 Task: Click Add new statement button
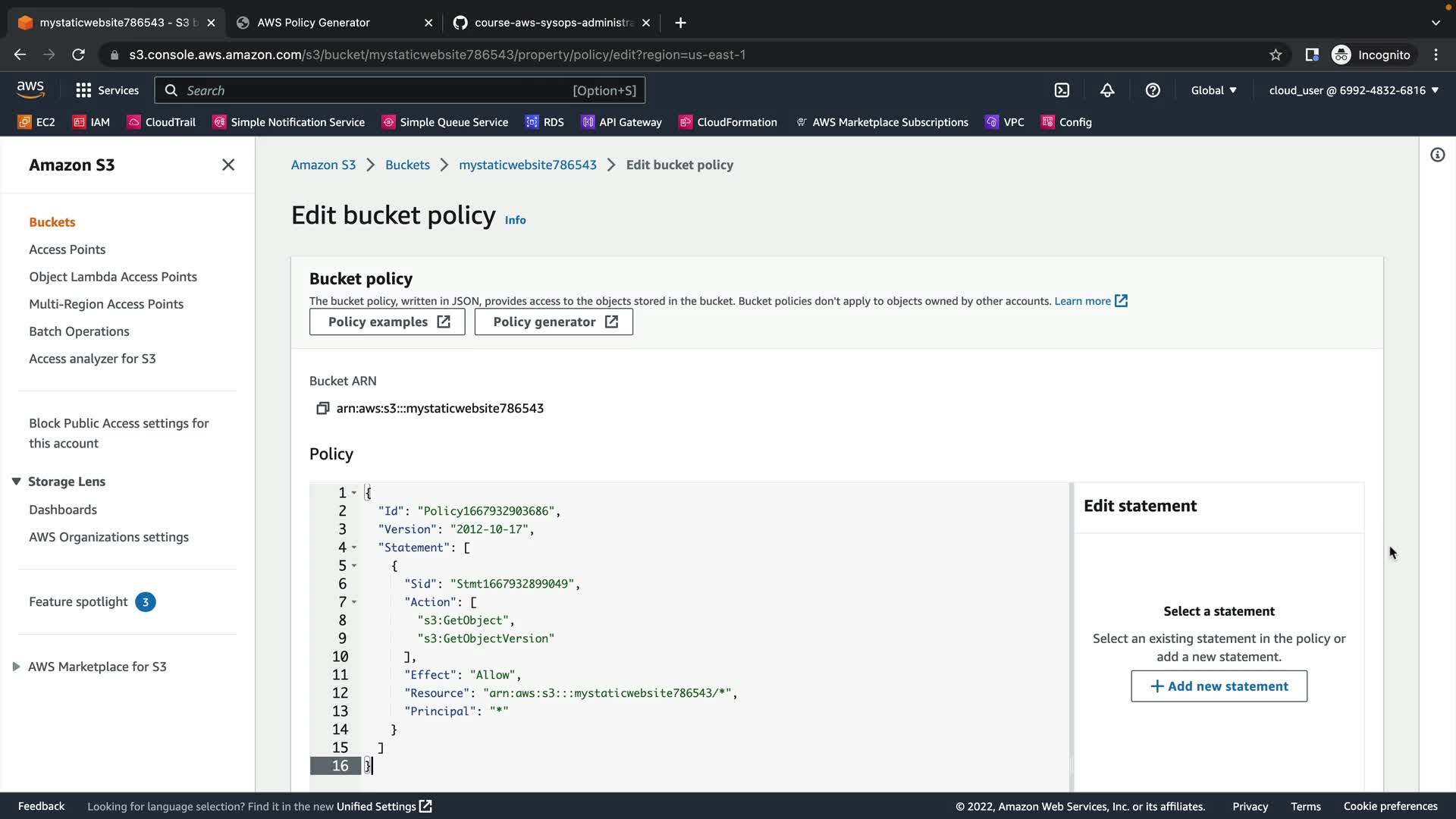click(x=1219, y=686)
